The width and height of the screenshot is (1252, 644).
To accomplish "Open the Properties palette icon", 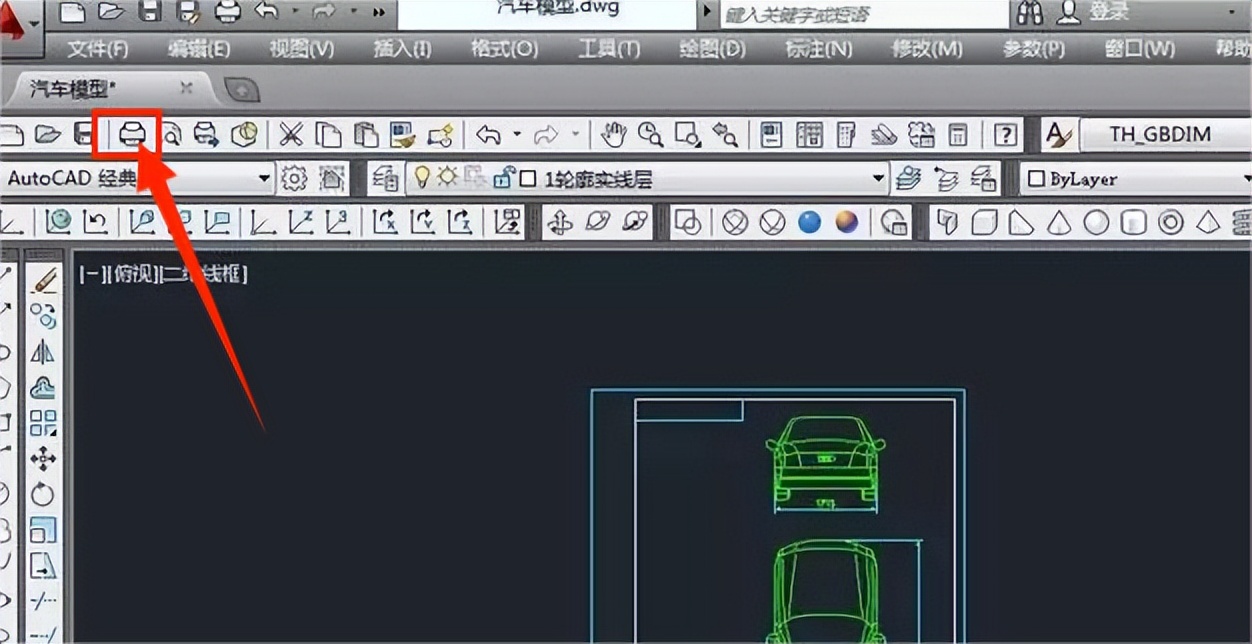I will (771, 134).
